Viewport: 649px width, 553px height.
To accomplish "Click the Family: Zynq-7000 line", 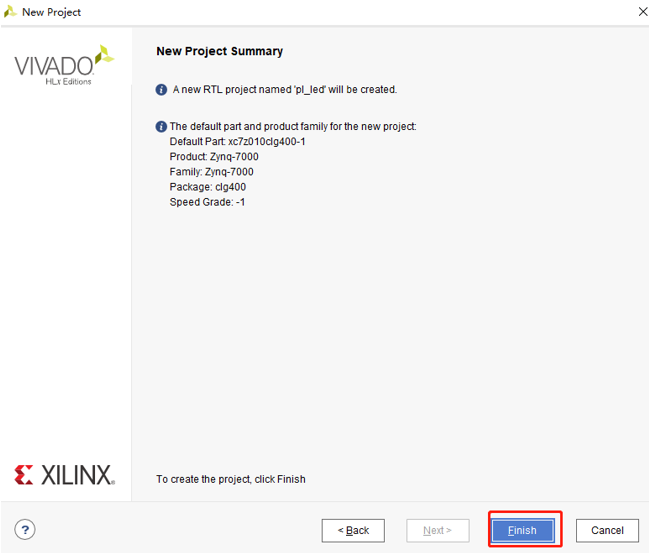I will point(211,172).
